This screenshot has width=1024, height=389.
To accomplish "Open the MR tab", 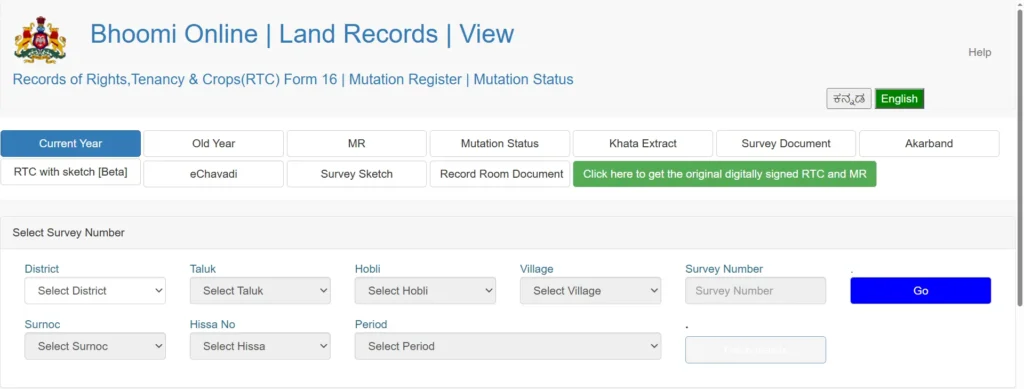I will [357, 144].
